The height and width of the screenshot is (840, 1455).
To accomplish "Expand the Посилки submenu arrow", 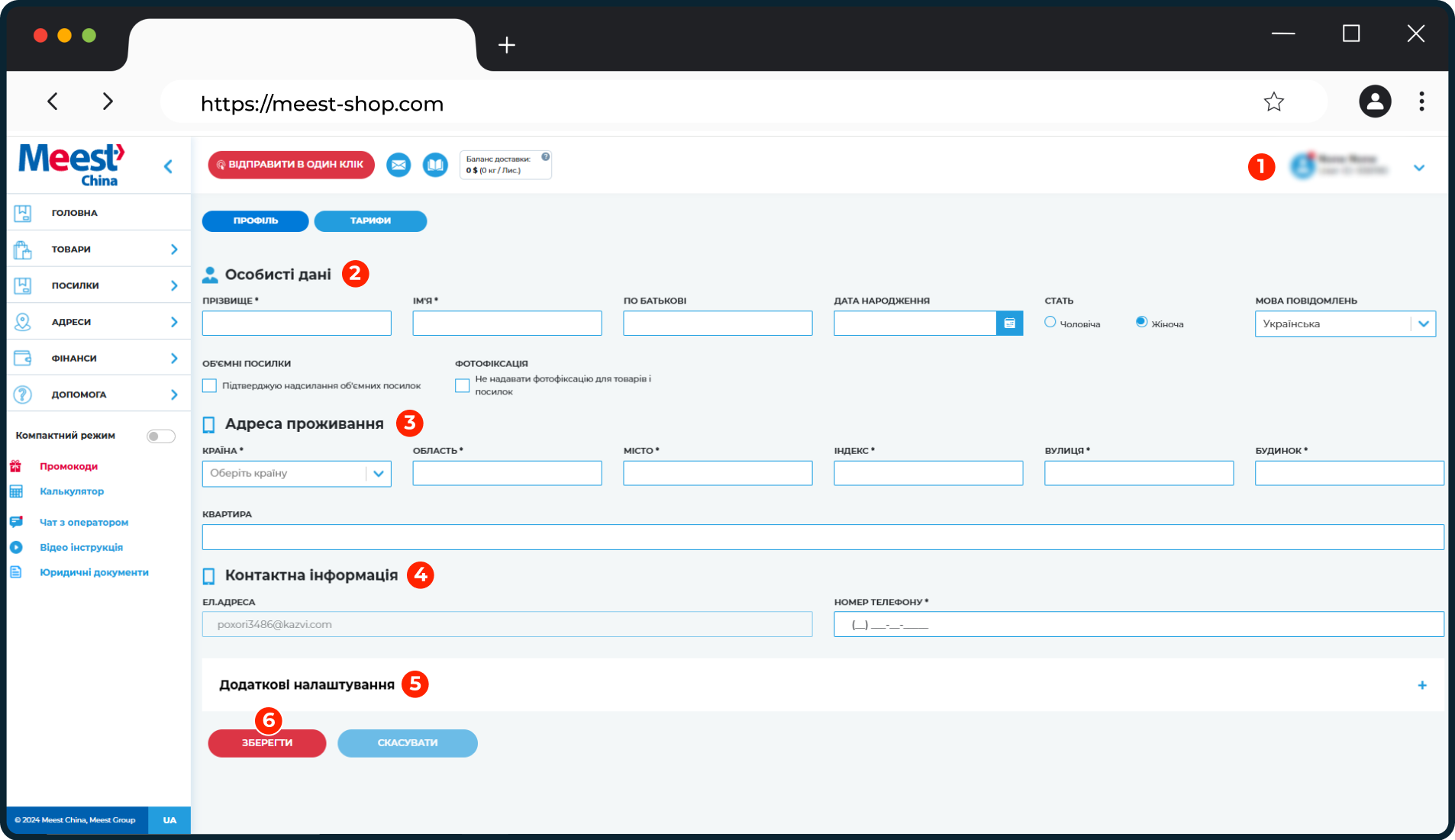I will point(174,285).
